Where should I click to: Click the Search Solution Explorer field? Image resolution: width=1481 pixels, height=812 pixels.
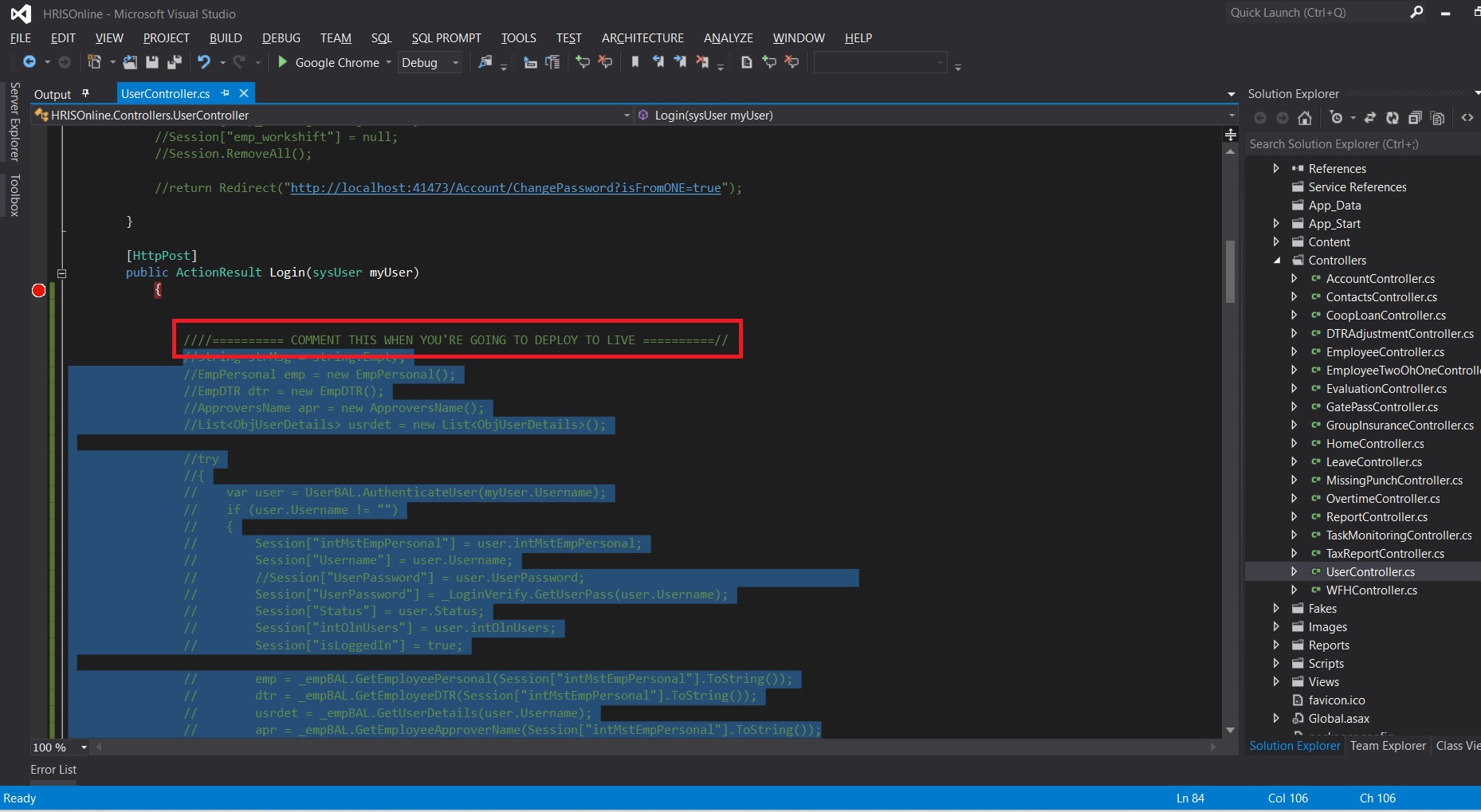point(1355,144)
